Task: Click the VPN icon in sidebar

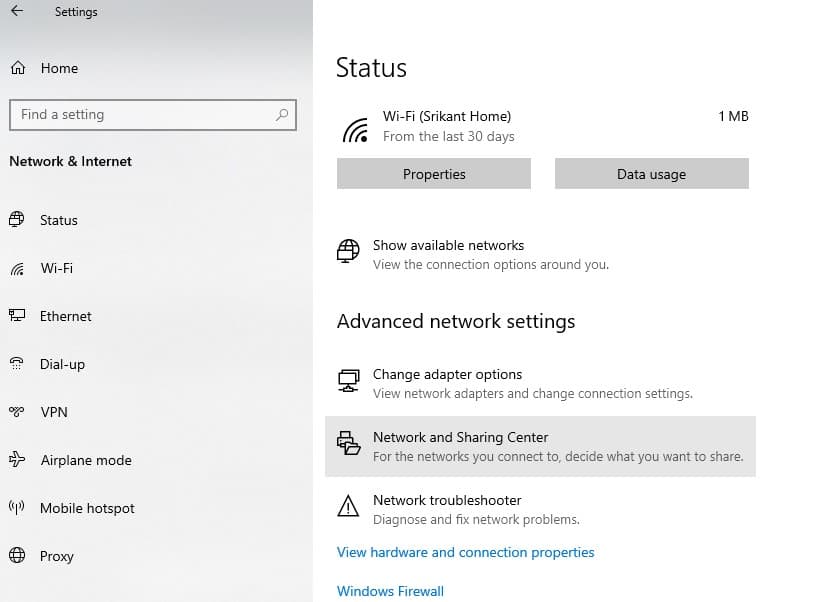Action: click(x=17, y=411)
